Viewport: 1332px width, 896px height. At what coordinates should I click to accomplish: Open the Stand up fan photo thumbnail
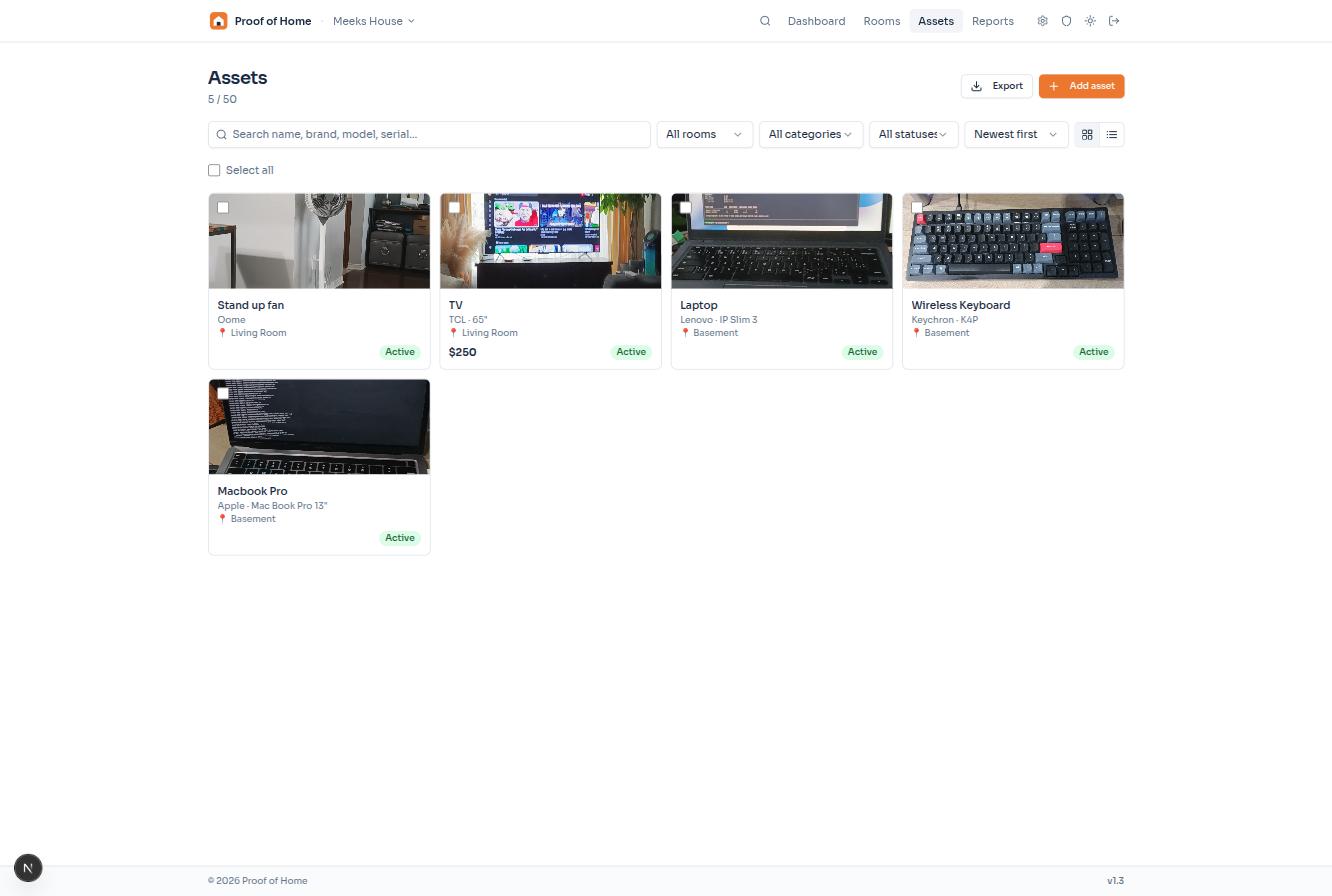point(319,241)
